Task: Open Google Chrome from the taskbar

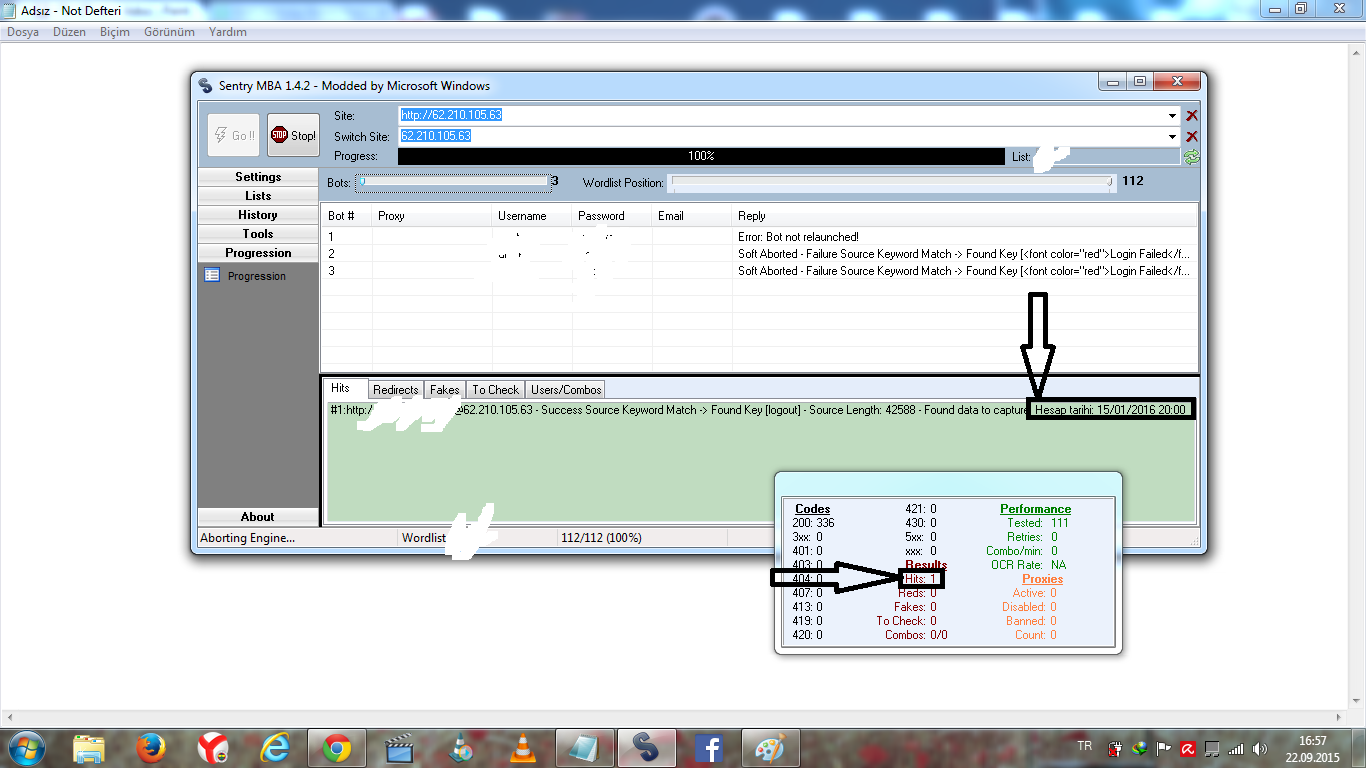Action: pyautogui.click(x=337, y=747)
